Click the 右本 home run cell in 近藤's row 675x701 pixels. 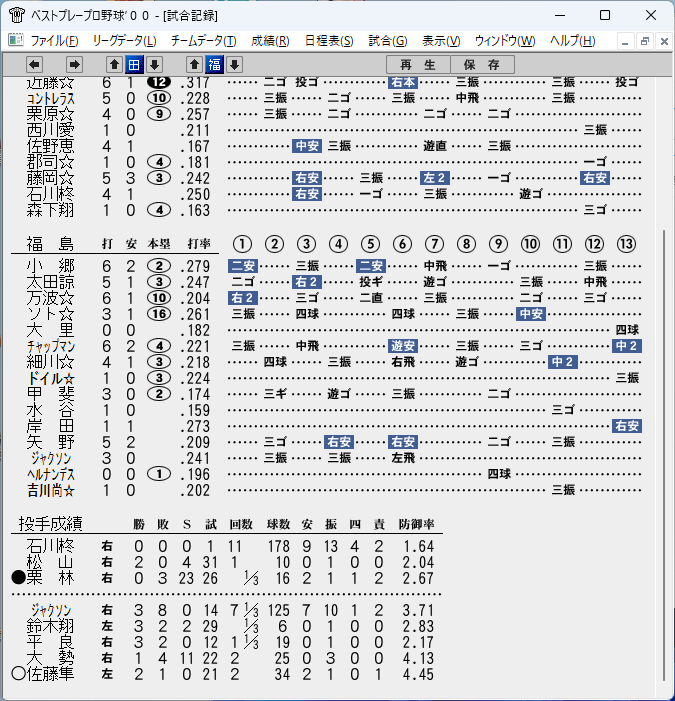[x=403, y=82]
